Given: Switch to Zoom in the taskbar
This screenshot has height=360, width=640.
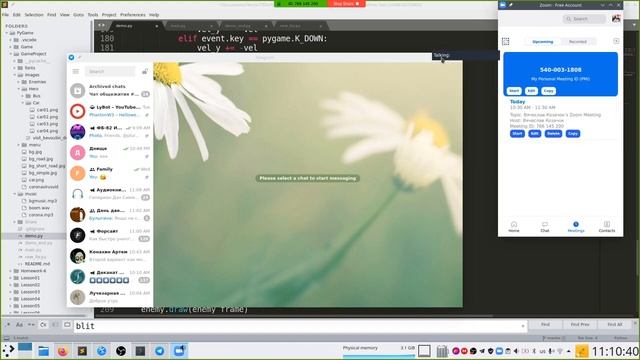Looking at the screenshot, I should [x=179, y=351].
